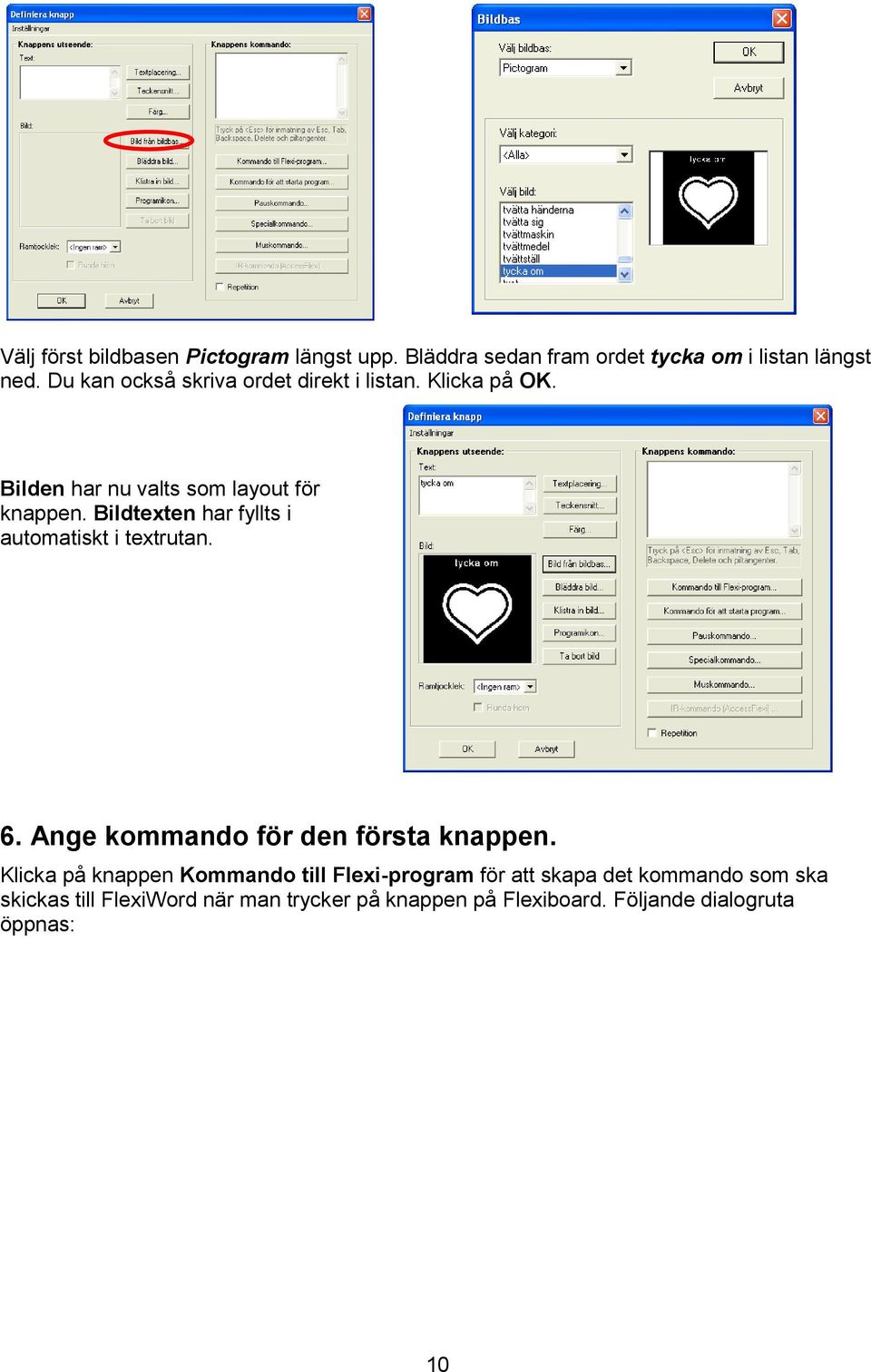Open the Välj kategori dropdown showing <Alla>

click(623, 155)
